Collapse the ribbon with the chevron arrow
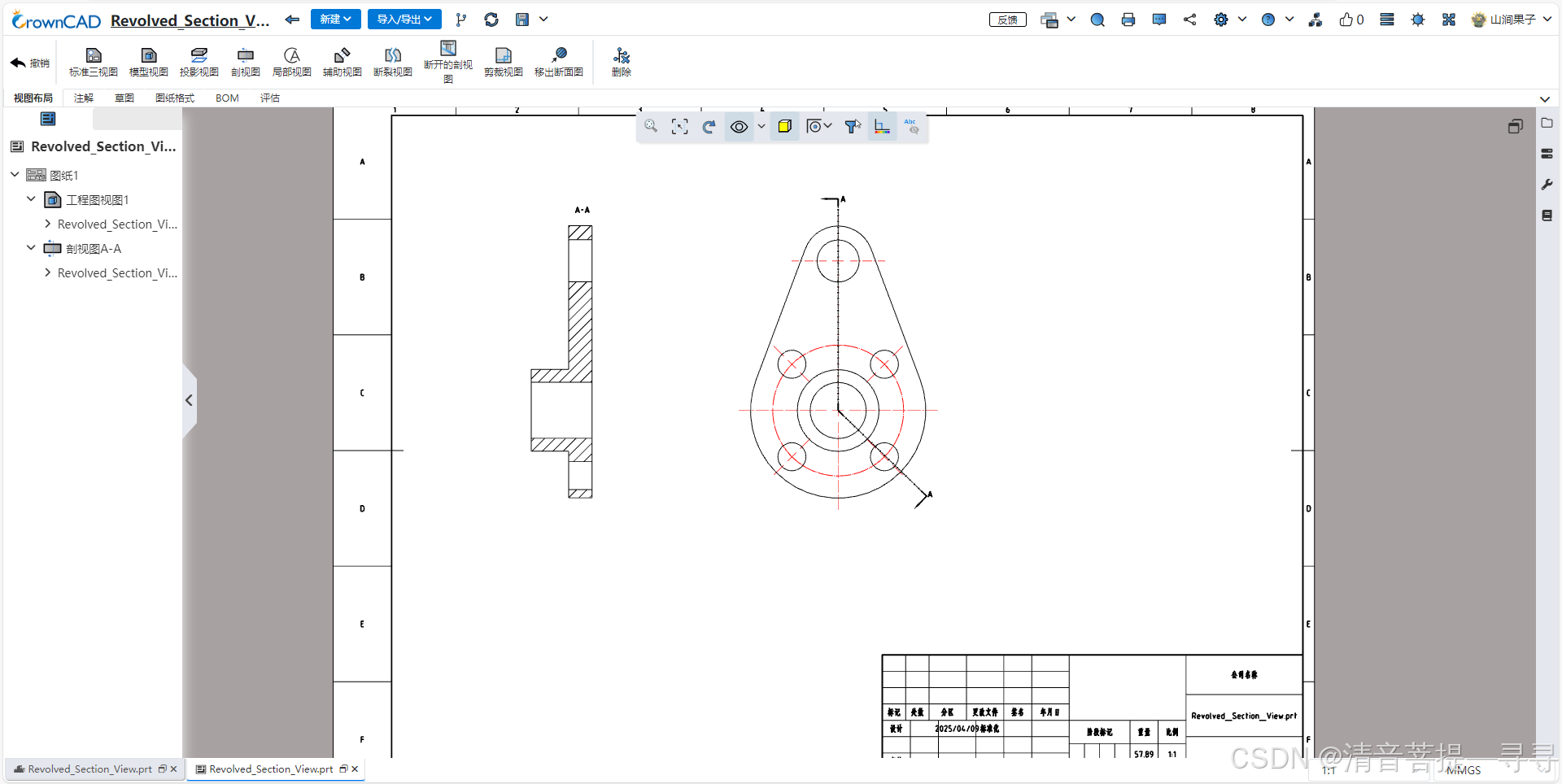The height and width of the screenshot is (784, 1562). [x=1545, y=98]
